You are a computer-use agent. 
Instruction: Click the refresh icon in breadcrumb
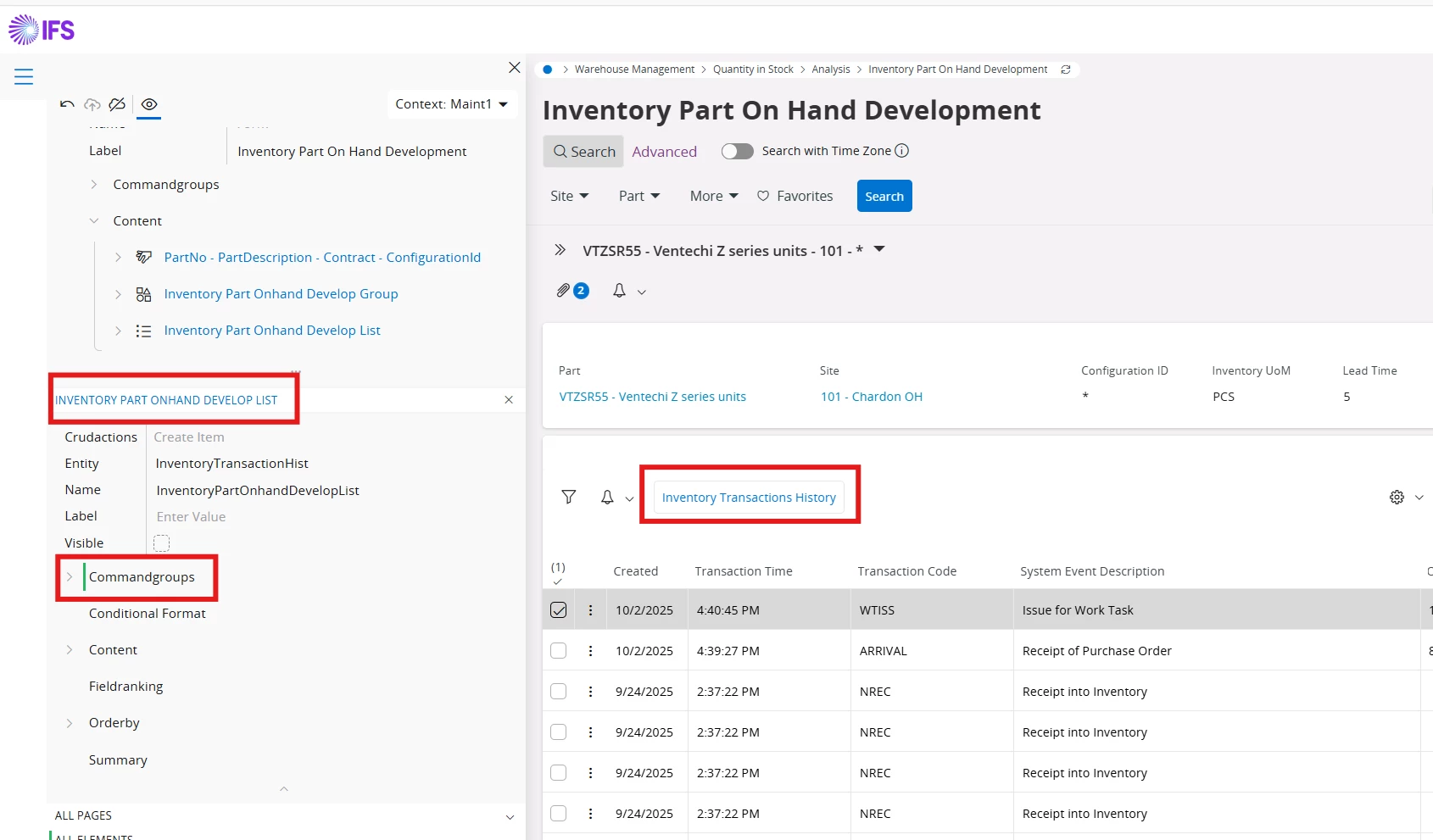pyautogui.click(x=1066, y=70)
